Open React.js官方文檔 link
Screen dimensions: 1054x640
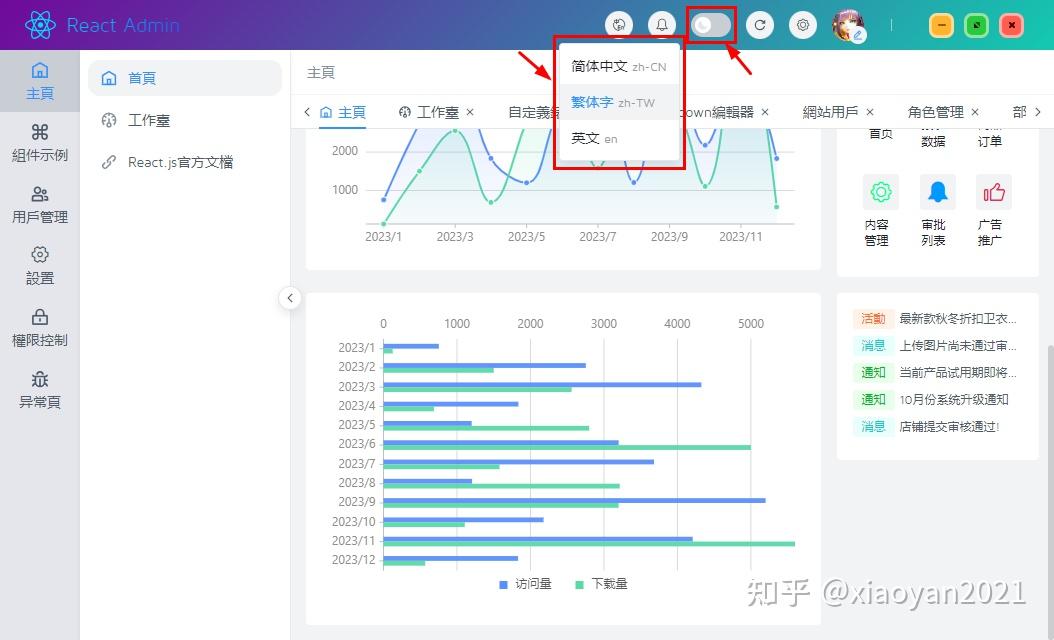click(x=185, y=162)
